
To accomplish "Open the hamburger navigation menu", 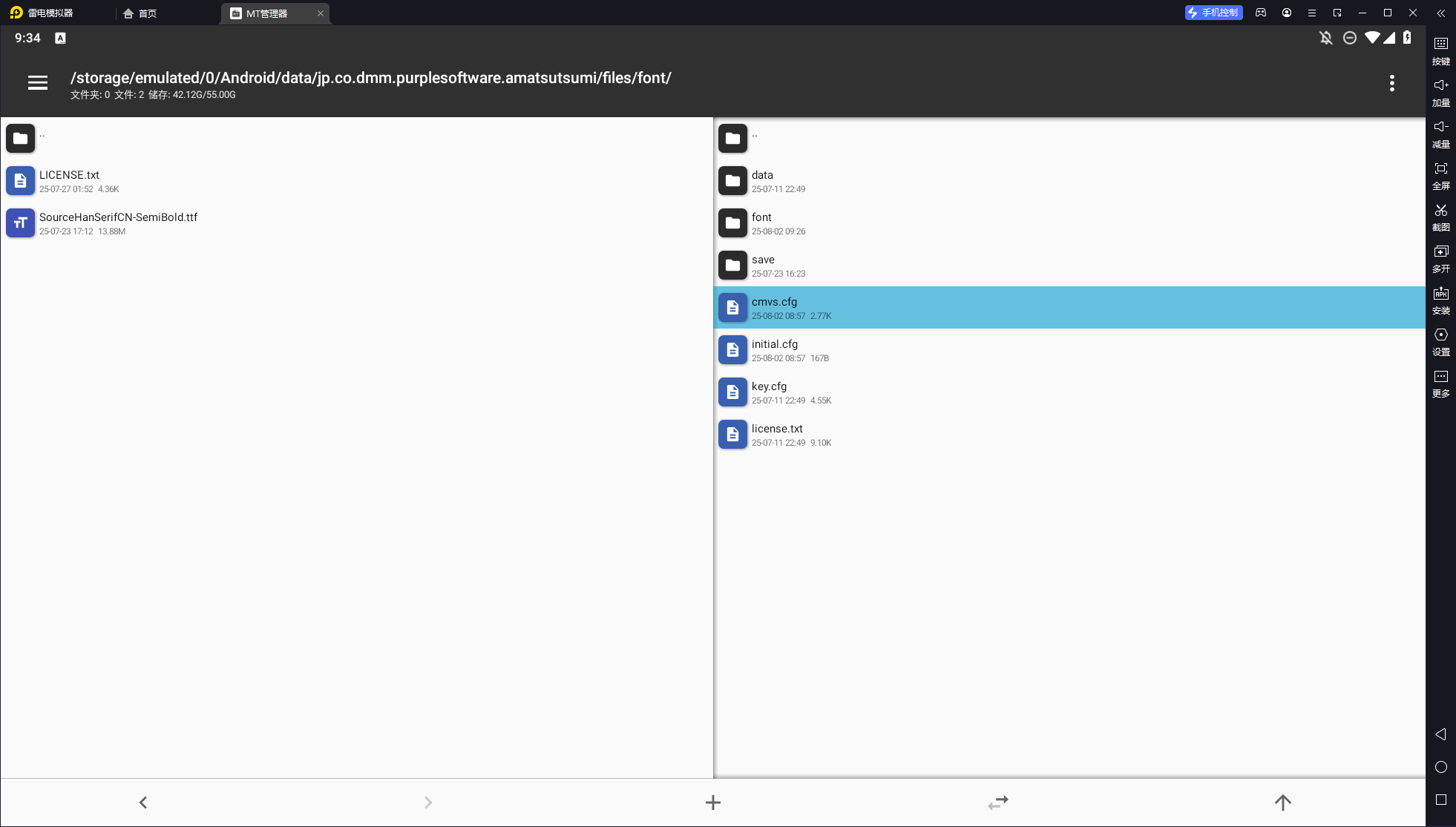I will click(38, 83).
